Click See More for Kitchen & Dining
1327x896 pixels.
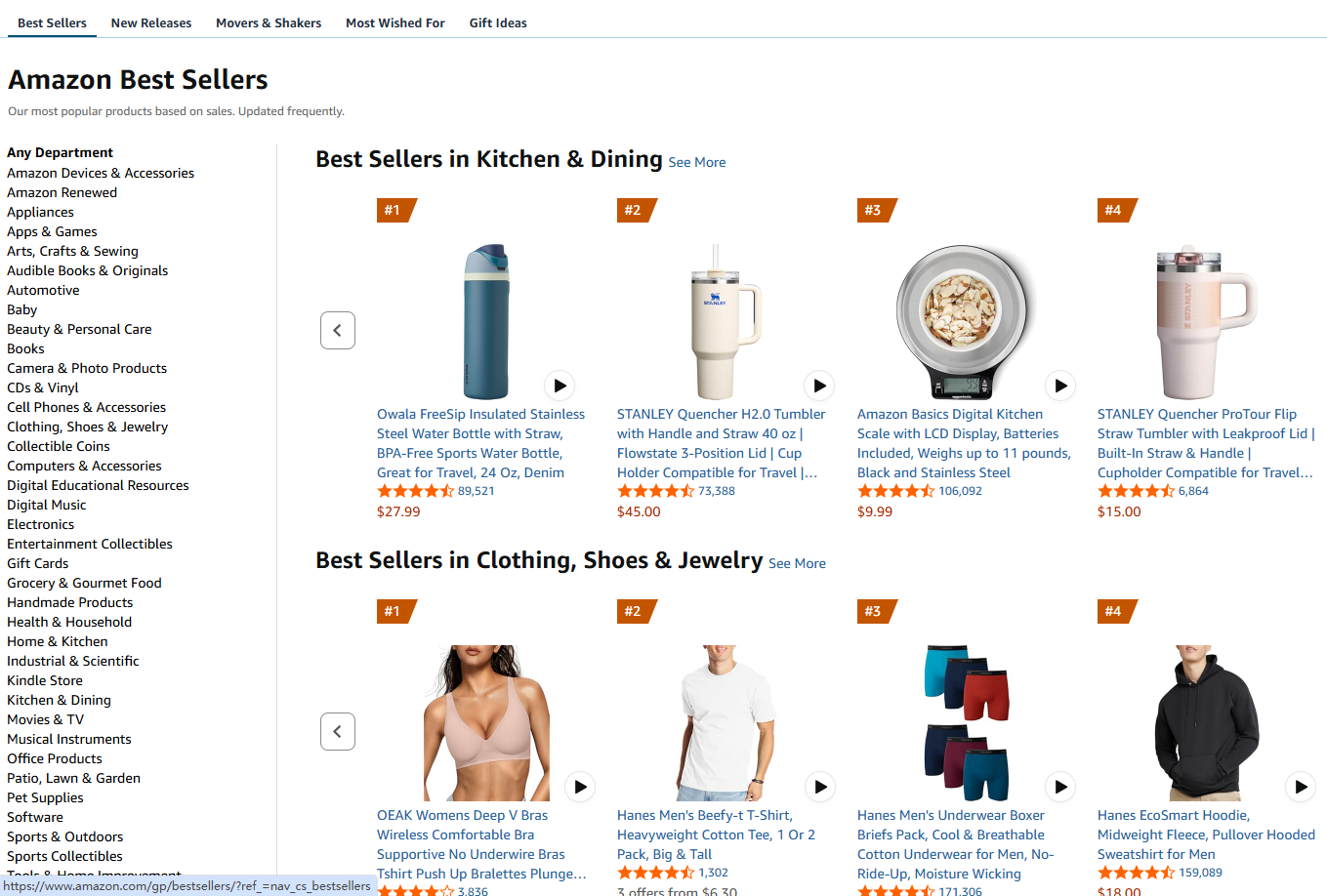pyautogui.click(x=697, y=163)
